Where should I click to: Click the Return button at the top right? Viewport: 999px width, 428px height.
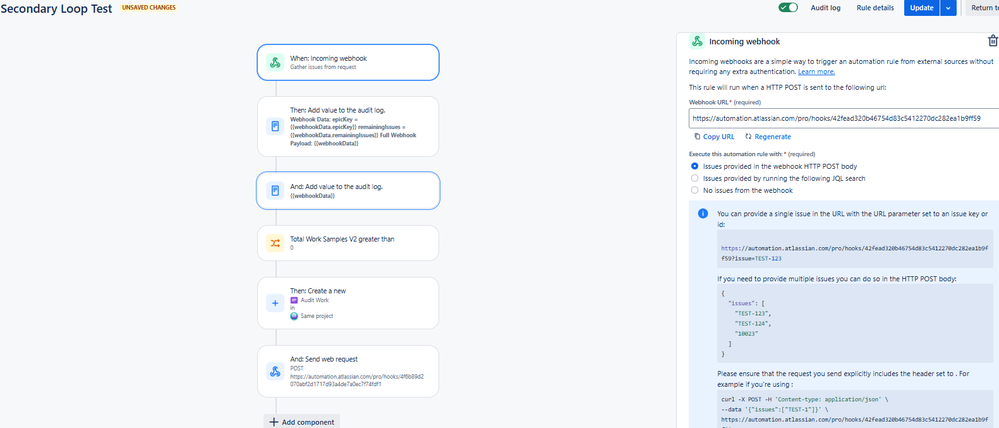pyautogui.click(x=982, y=8)
